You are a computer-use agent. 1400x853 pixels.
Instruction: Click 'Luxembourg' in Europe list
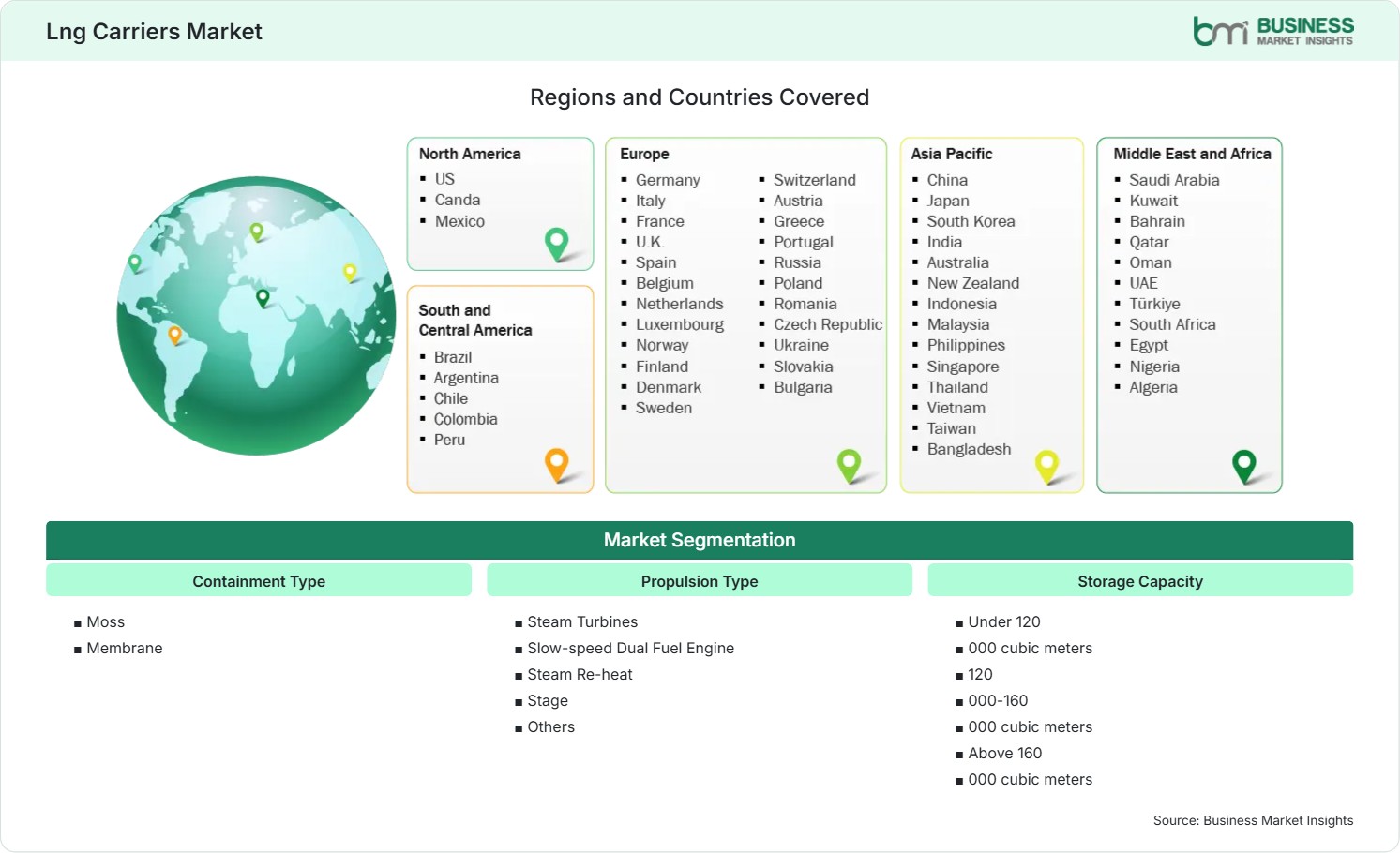coord(680,324)
